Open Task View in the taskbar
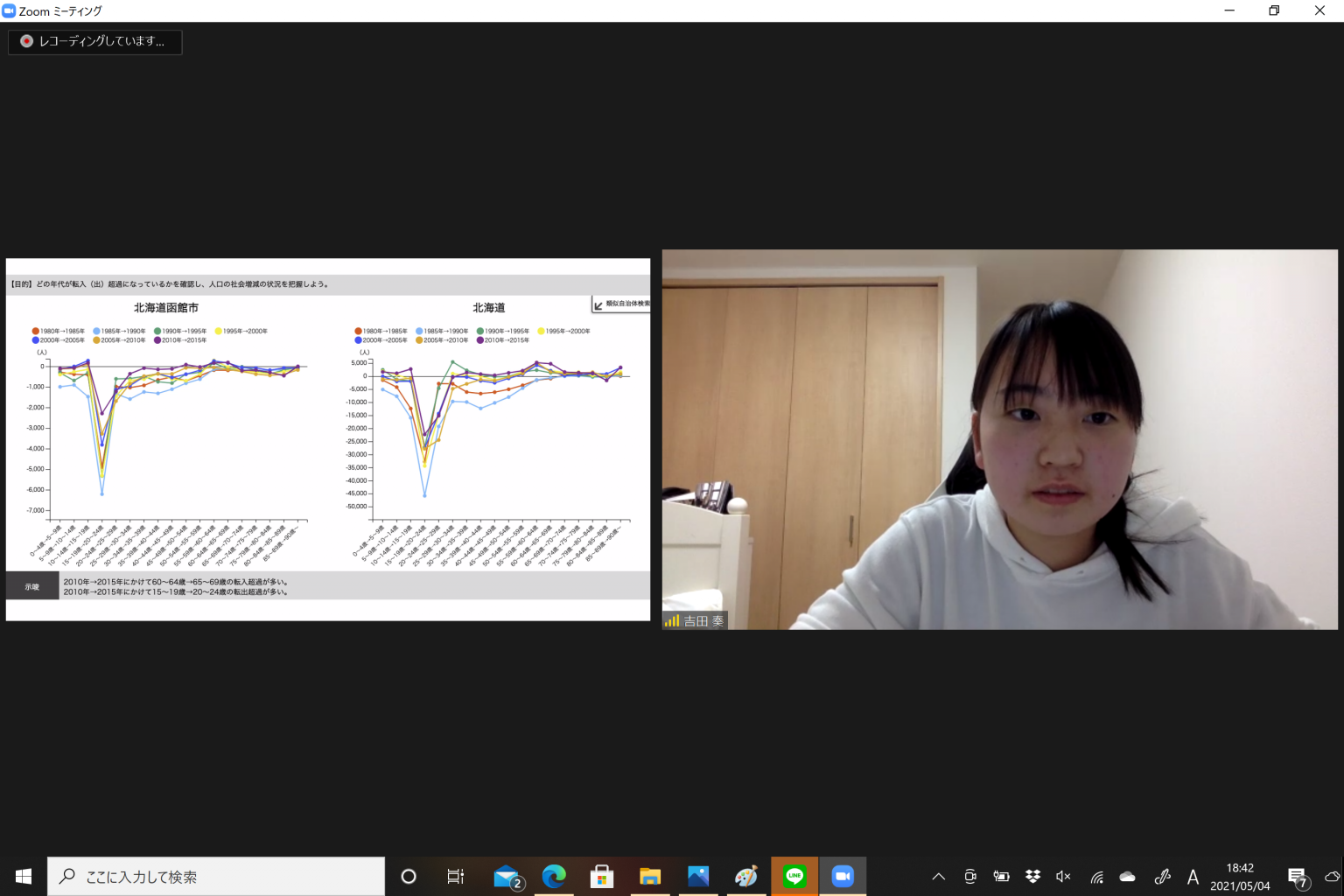1344x896 pixels. [x=456, y=876]
